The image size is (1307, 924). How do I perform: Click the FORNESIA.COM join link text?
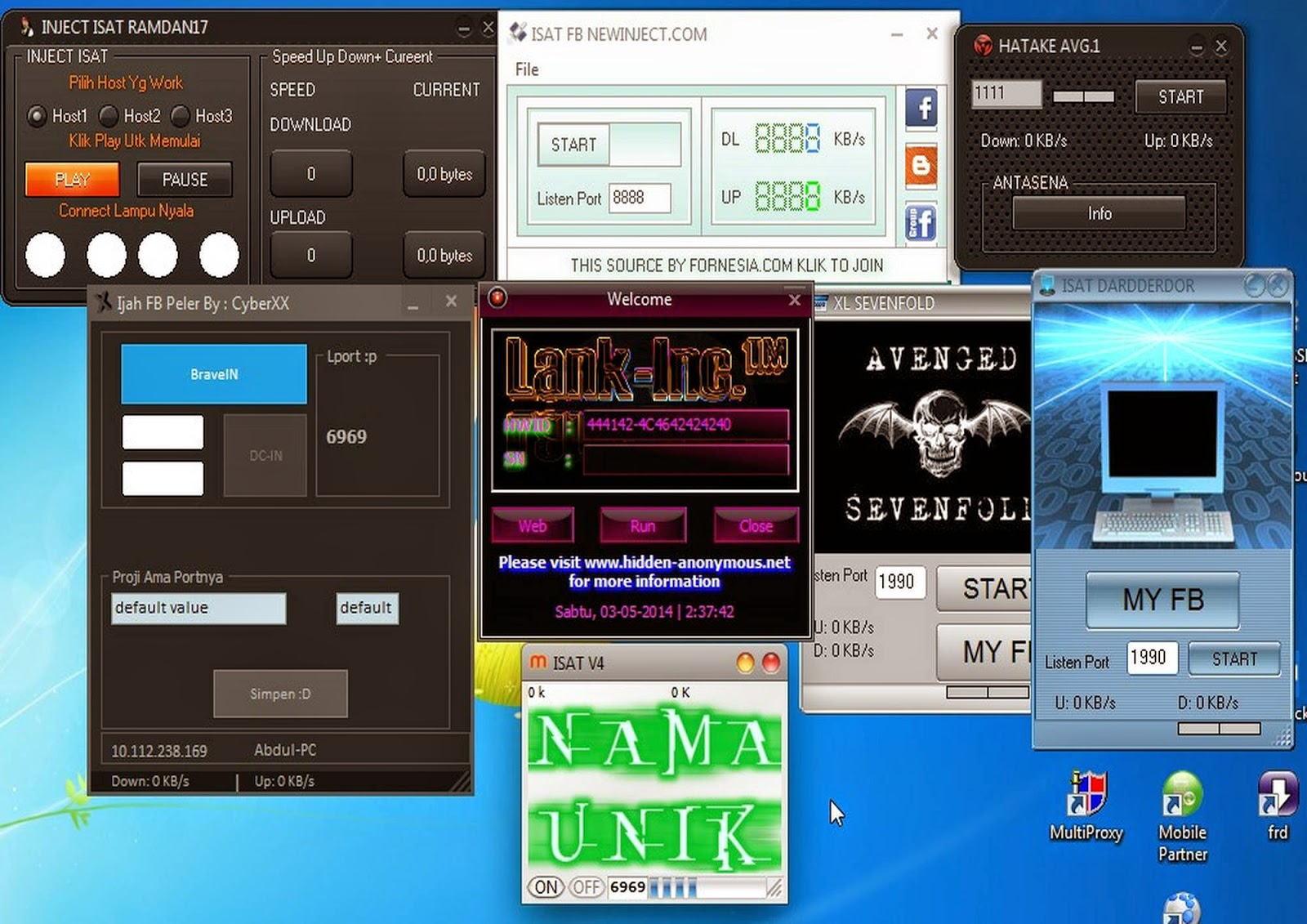(726, 265)
